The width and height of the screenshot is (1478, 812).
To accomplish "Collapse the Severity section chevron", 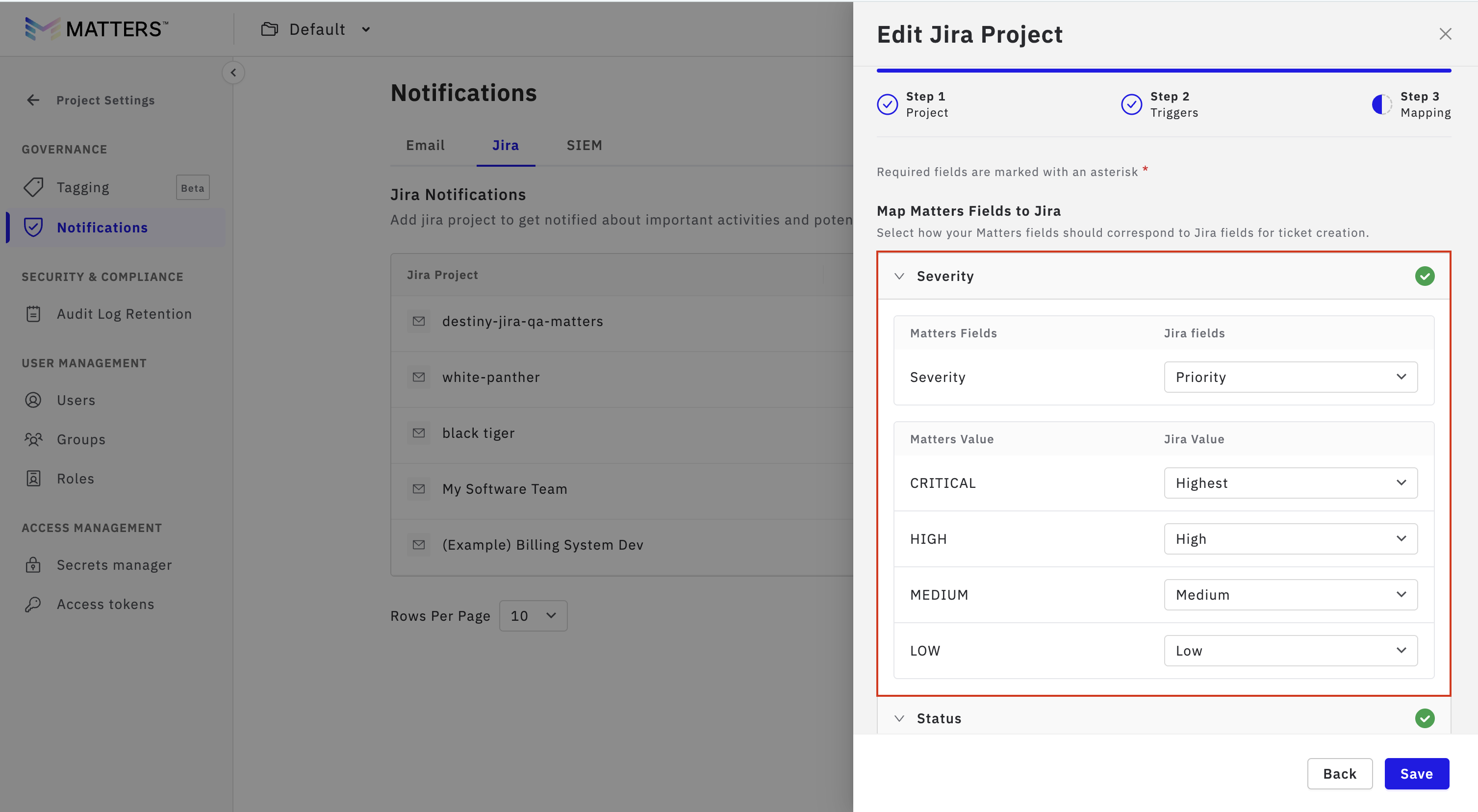I will tap(899, 276).
